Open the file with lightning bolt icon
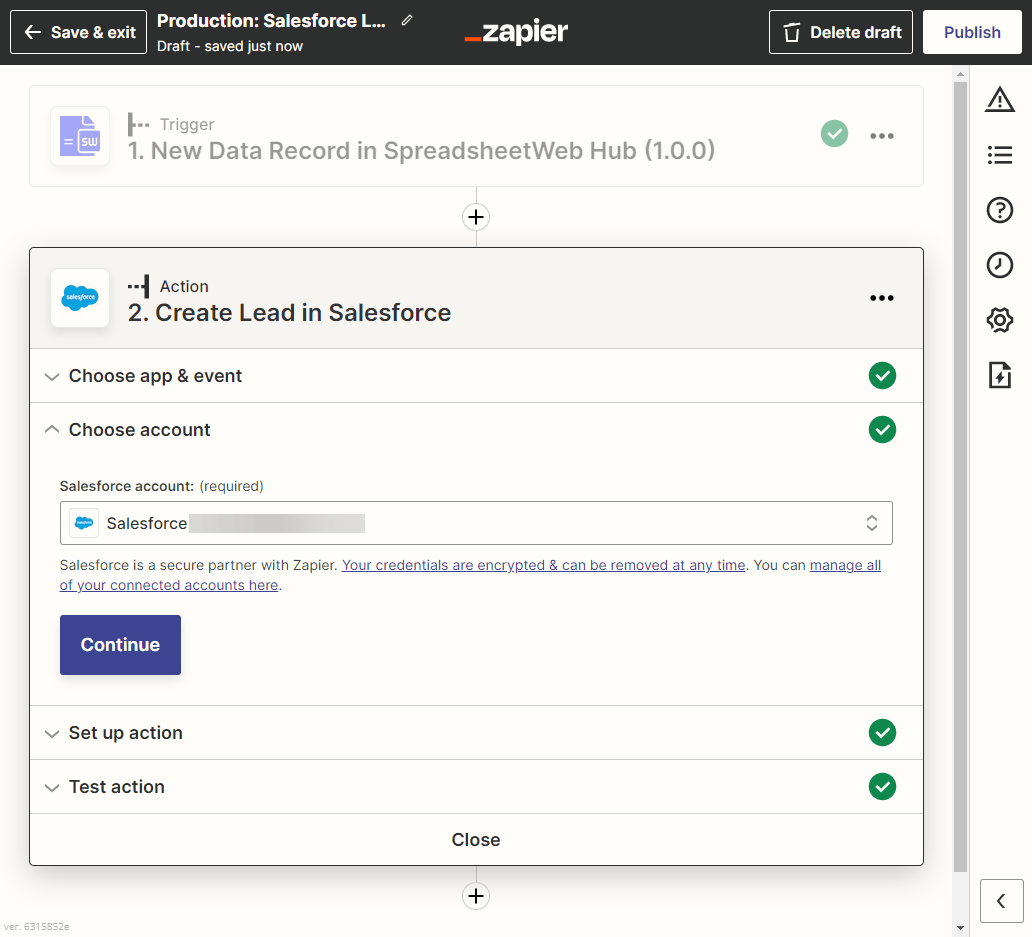 999,375
